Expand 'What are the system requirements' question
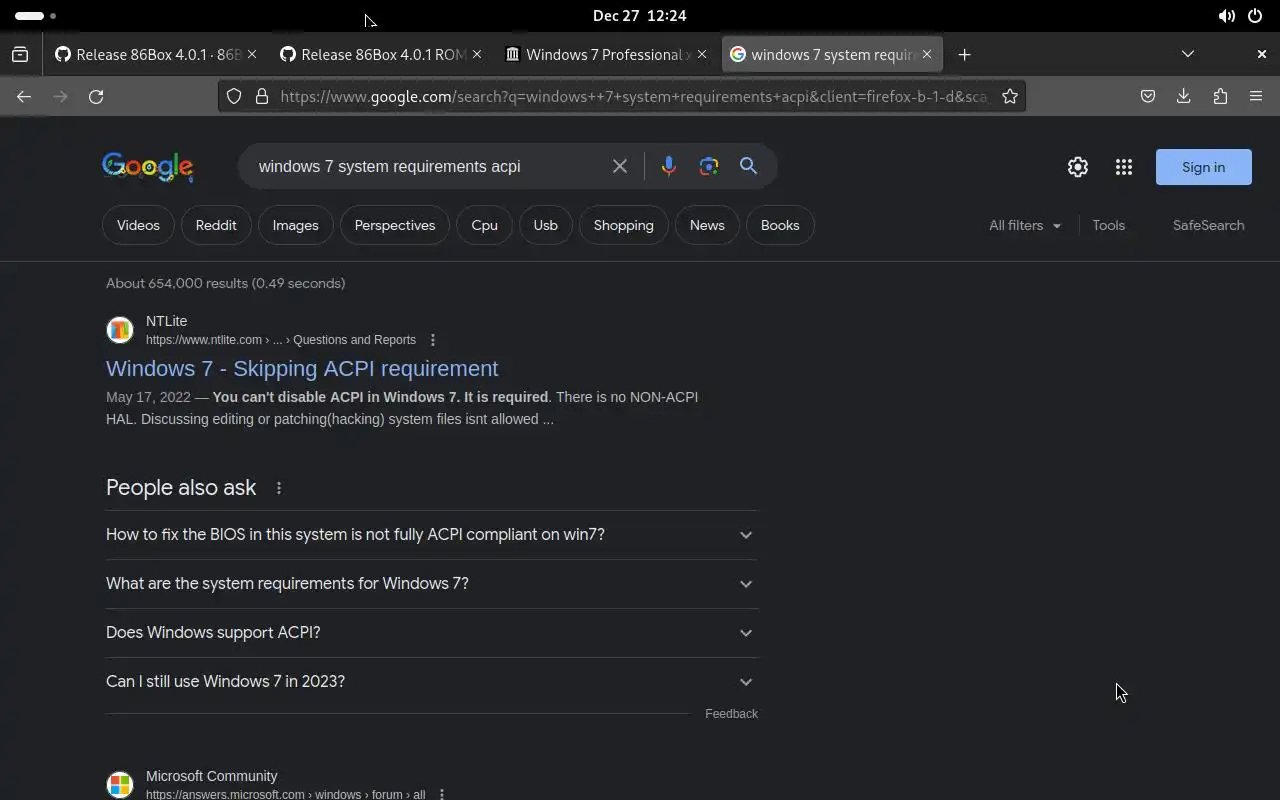The width and height of the screenshot is (1280, 800). pyautogui.click(x=432, y=584)
